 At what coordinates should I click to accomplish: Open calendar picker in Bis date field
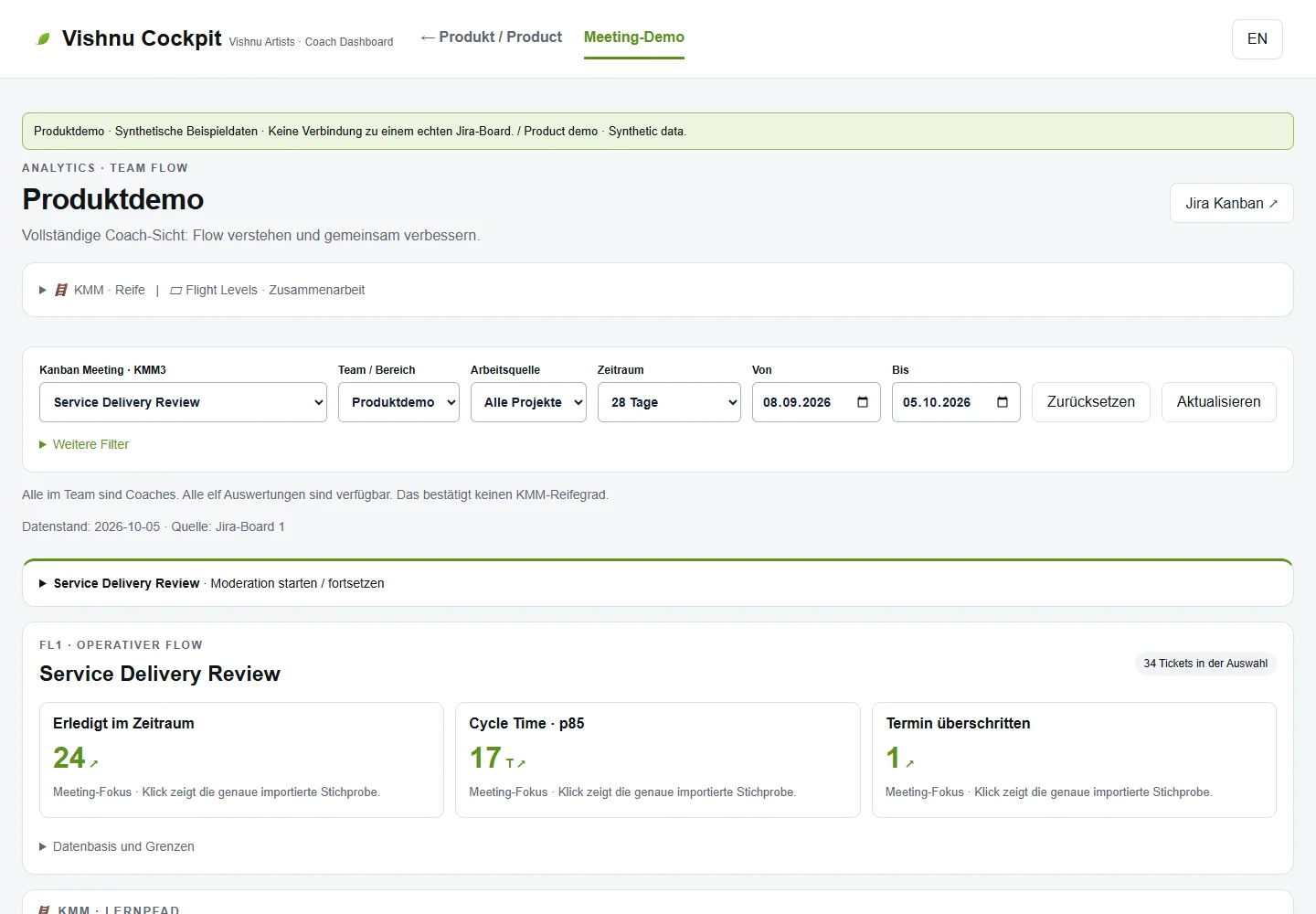coord(1003,402)
